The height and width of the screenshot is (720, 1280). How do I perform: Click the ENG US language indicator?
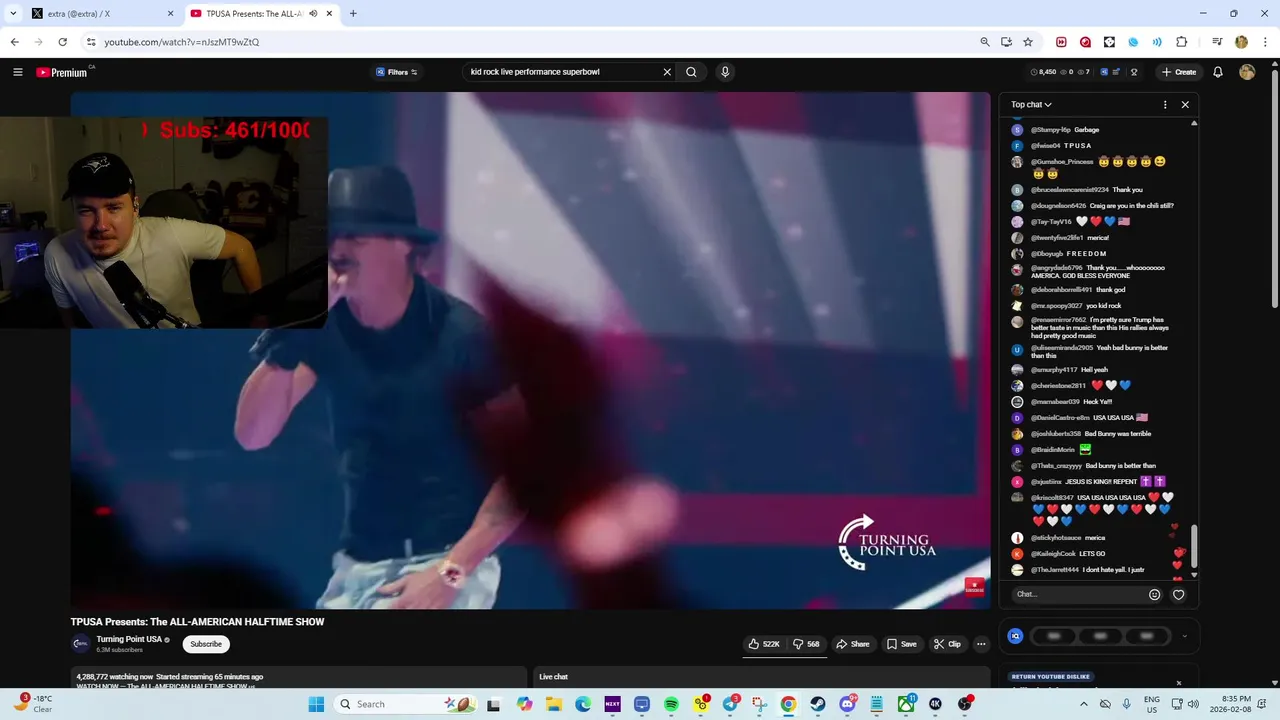[1152, 704]
